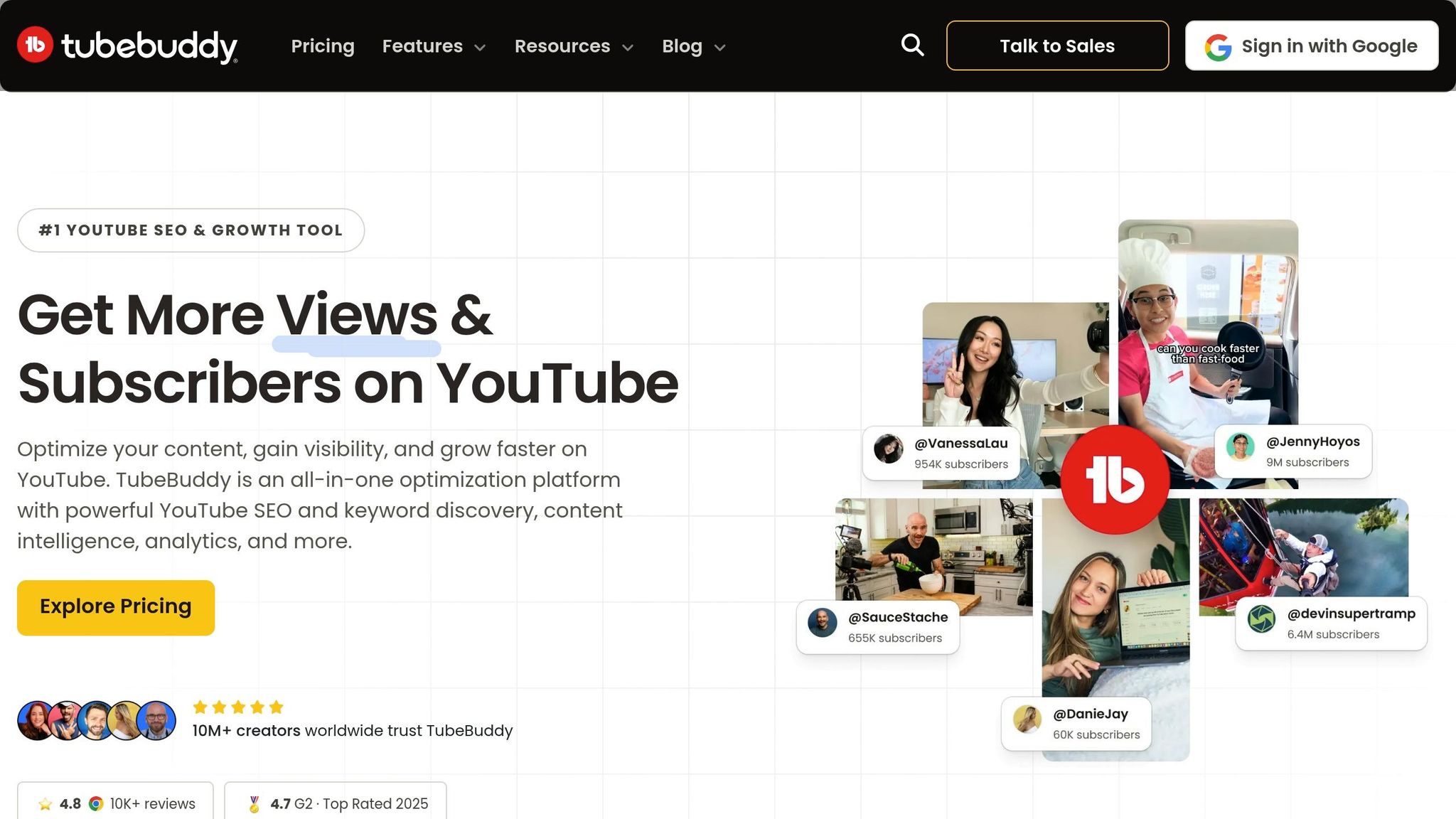Image resolution: width=1456 pixels, height=819 pixels.
Task: Open the Features menu label
Action: [422, 46]
